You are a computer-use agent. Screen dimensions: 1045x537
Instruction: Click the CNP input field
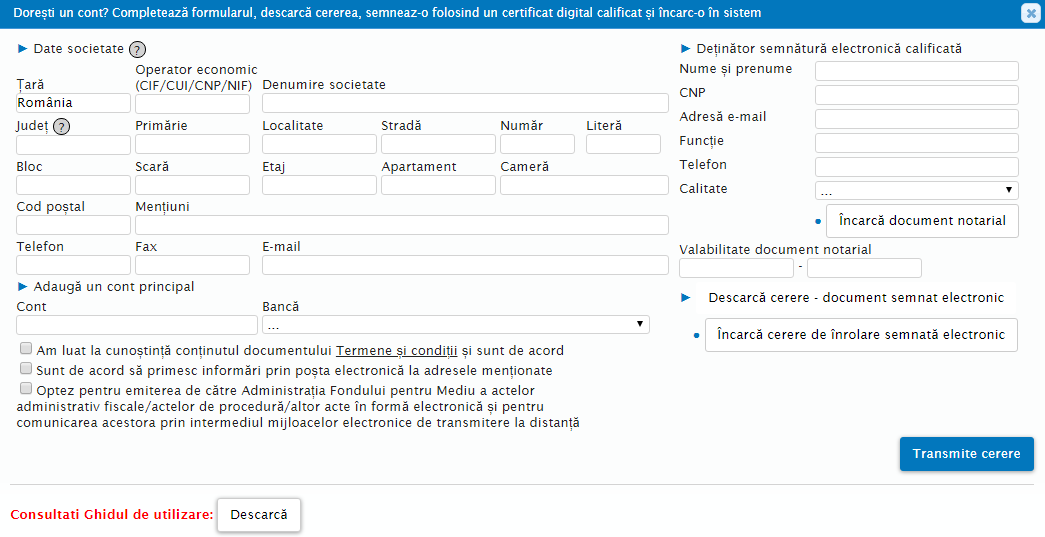coord(916,95)
